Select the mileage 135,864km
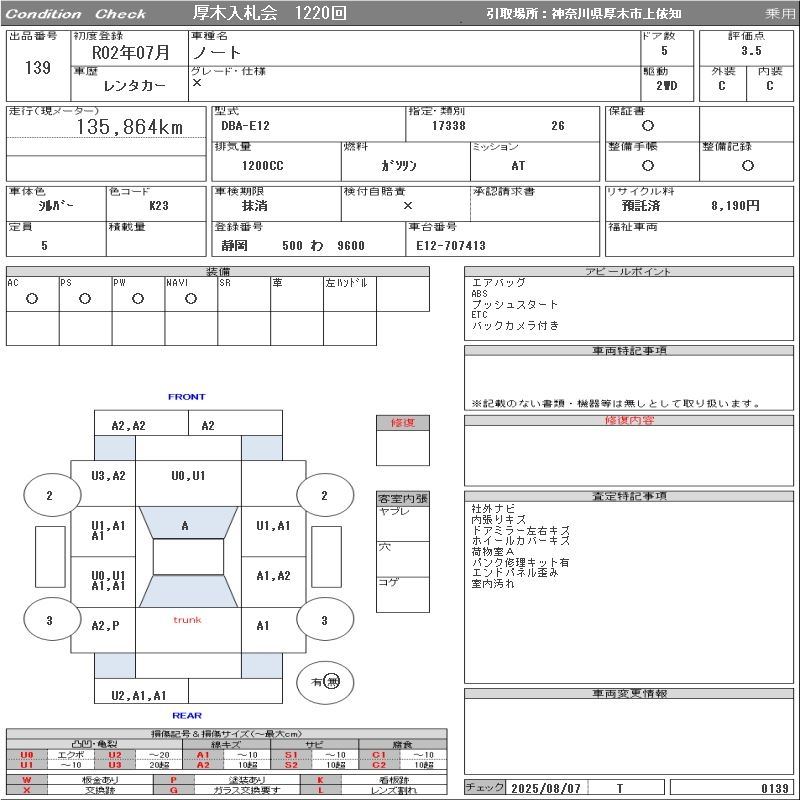Image resolution: width=800 pixels, height=800 pixels. (x=130, y=127)
